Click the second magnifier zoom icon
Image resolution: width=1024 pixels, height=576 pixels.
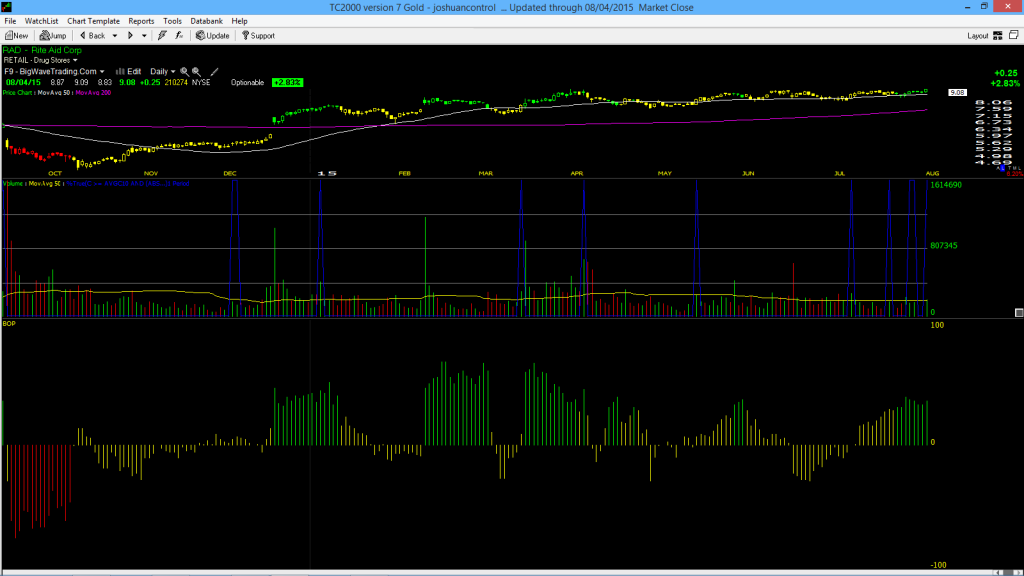(196, 72)
